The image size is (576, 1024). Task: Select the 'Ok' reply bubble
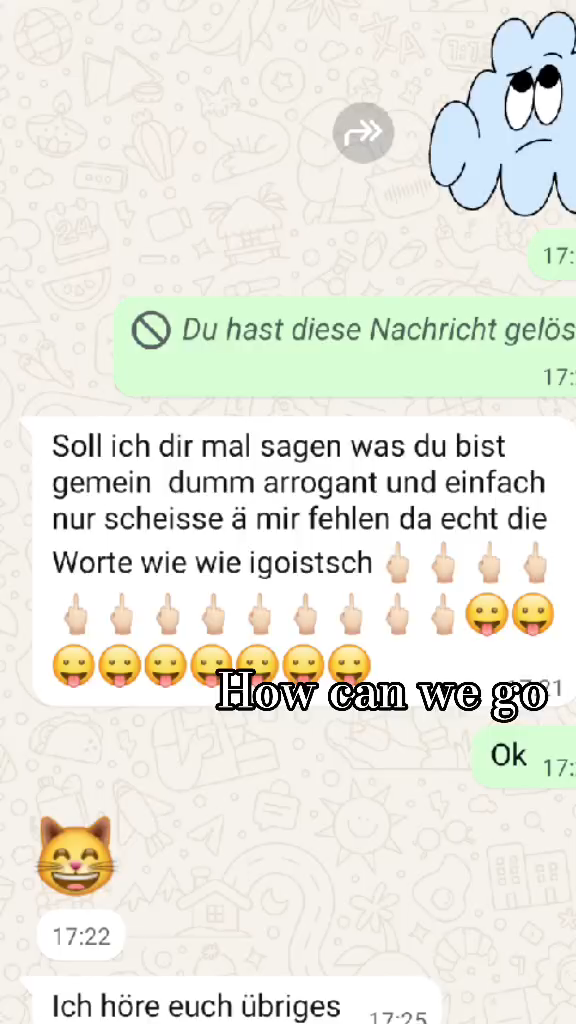coord(524,756)
